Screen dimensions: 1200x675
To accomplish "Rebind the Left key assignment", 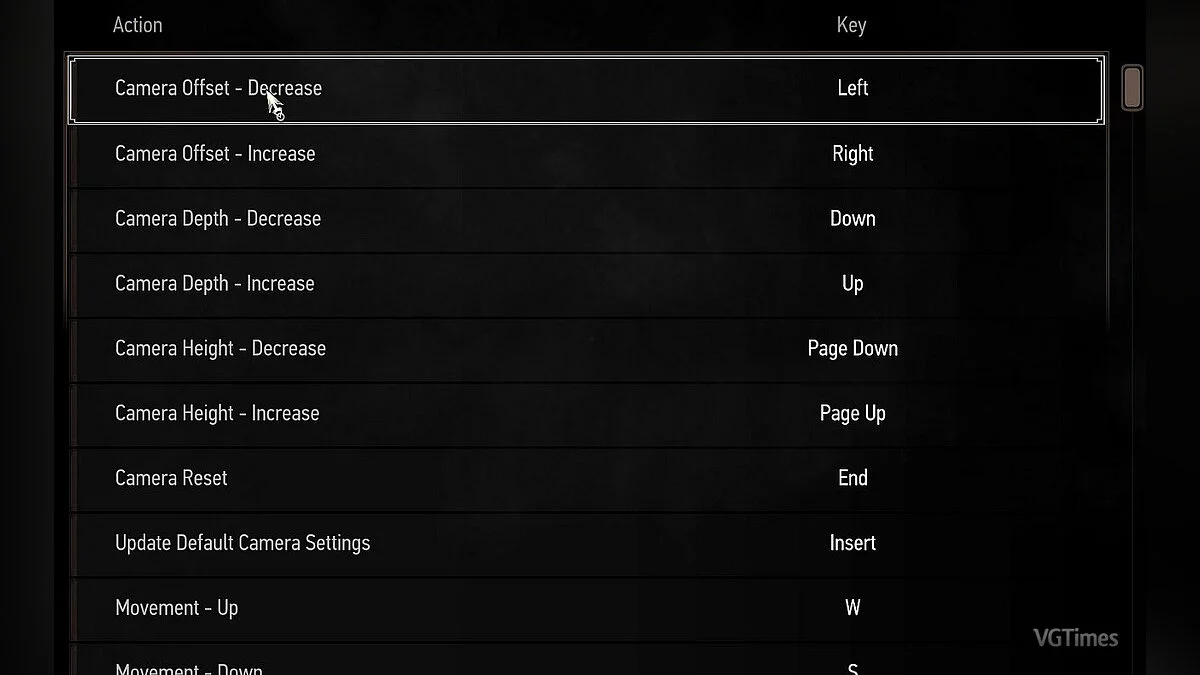I will click(852, 88).
